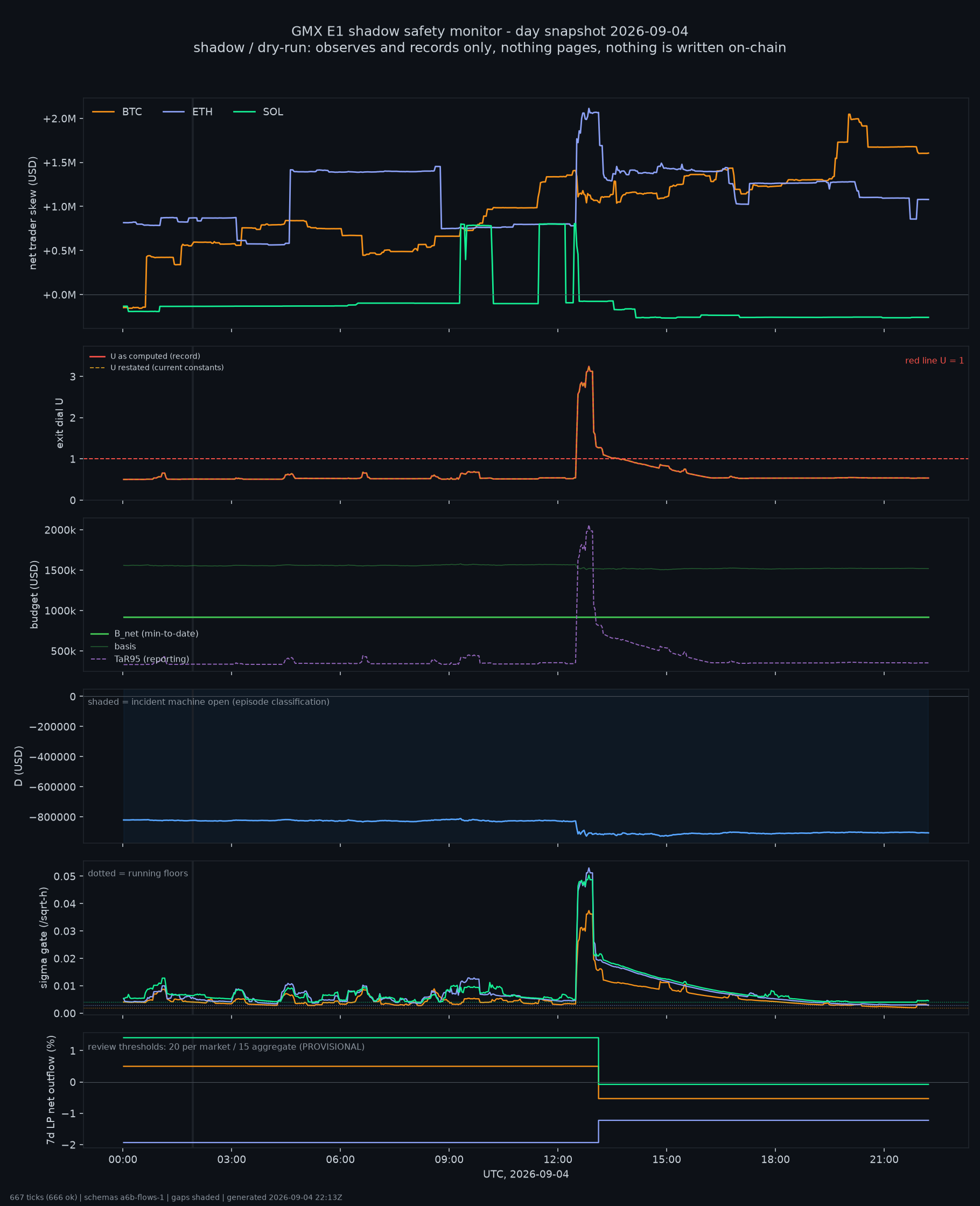Click the 0.05 sigma gate tick label
This screenshot has height=1206, width=980.
65,877
